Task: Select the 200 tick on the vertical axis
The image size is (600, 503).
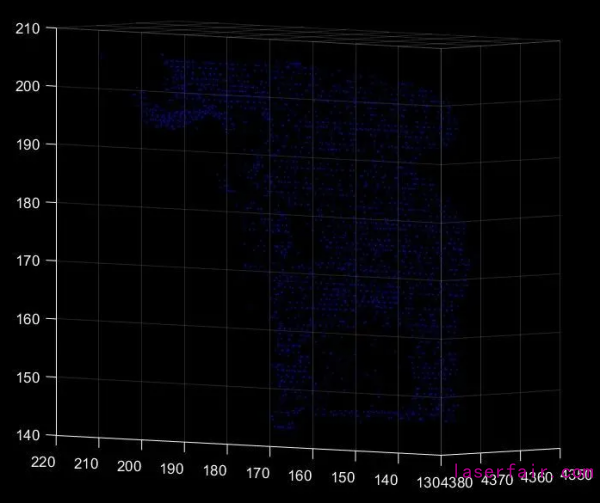Action: pyautogui.click(x=27, y=86)
